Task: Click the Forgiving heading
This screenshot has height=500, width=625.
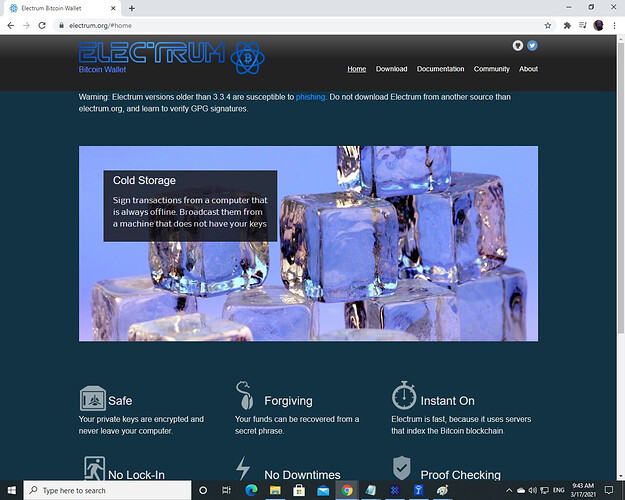Action: pos(288,401)
